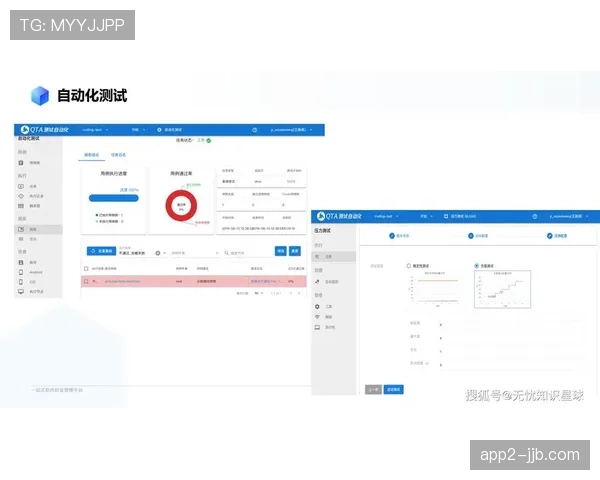This screenshot has width=600, height=480.
Task: Open the iOS item in the left sidebar
Action: pos(31,282)
